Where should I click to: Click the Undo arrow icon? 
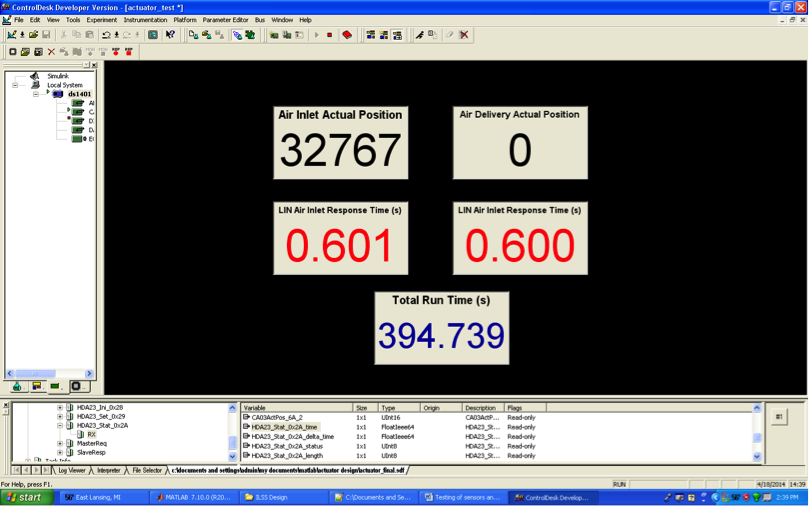pos(106,35)
